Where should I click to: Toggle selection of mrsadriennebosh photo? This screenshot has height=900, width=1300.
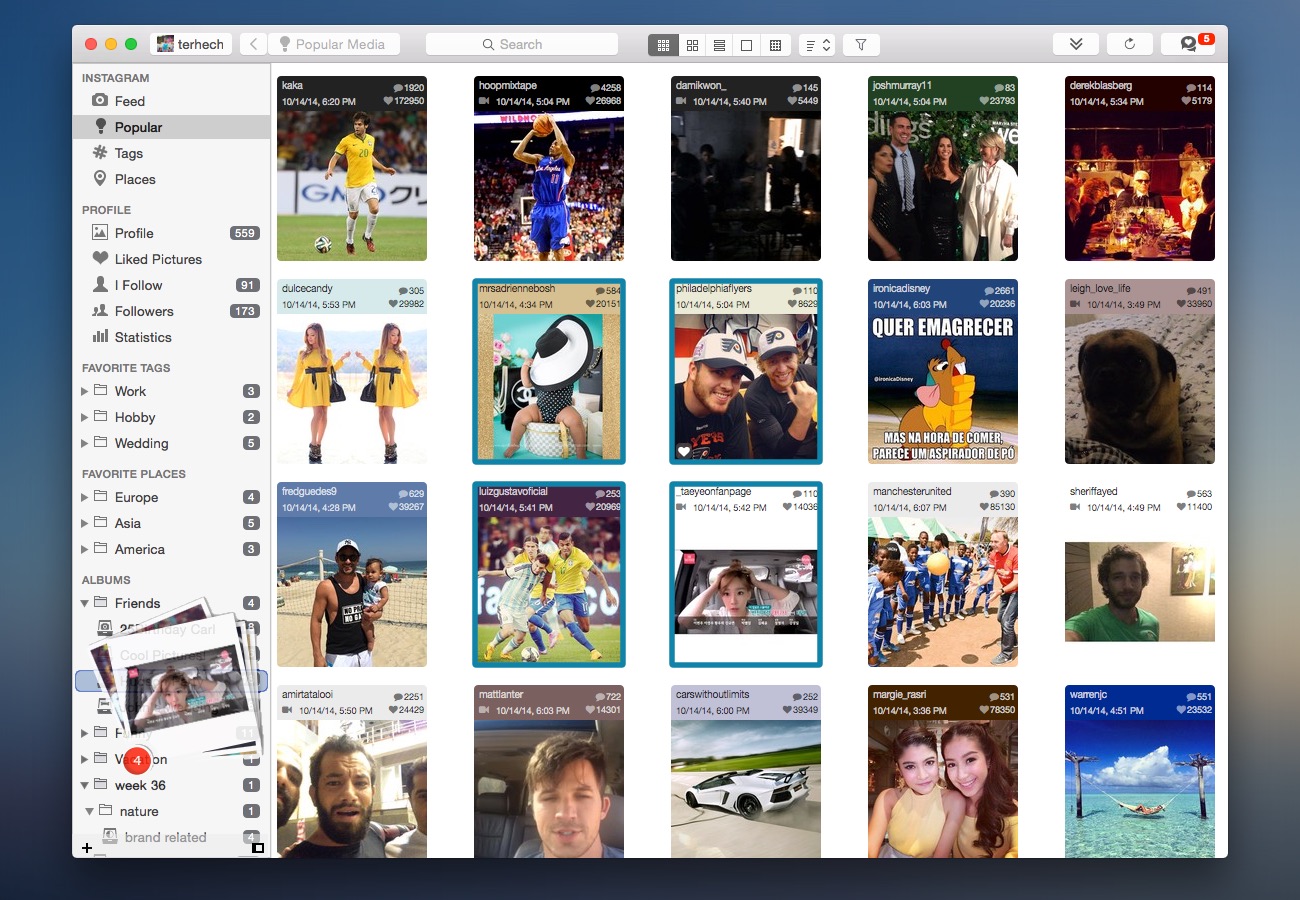[x=549, y=372]
